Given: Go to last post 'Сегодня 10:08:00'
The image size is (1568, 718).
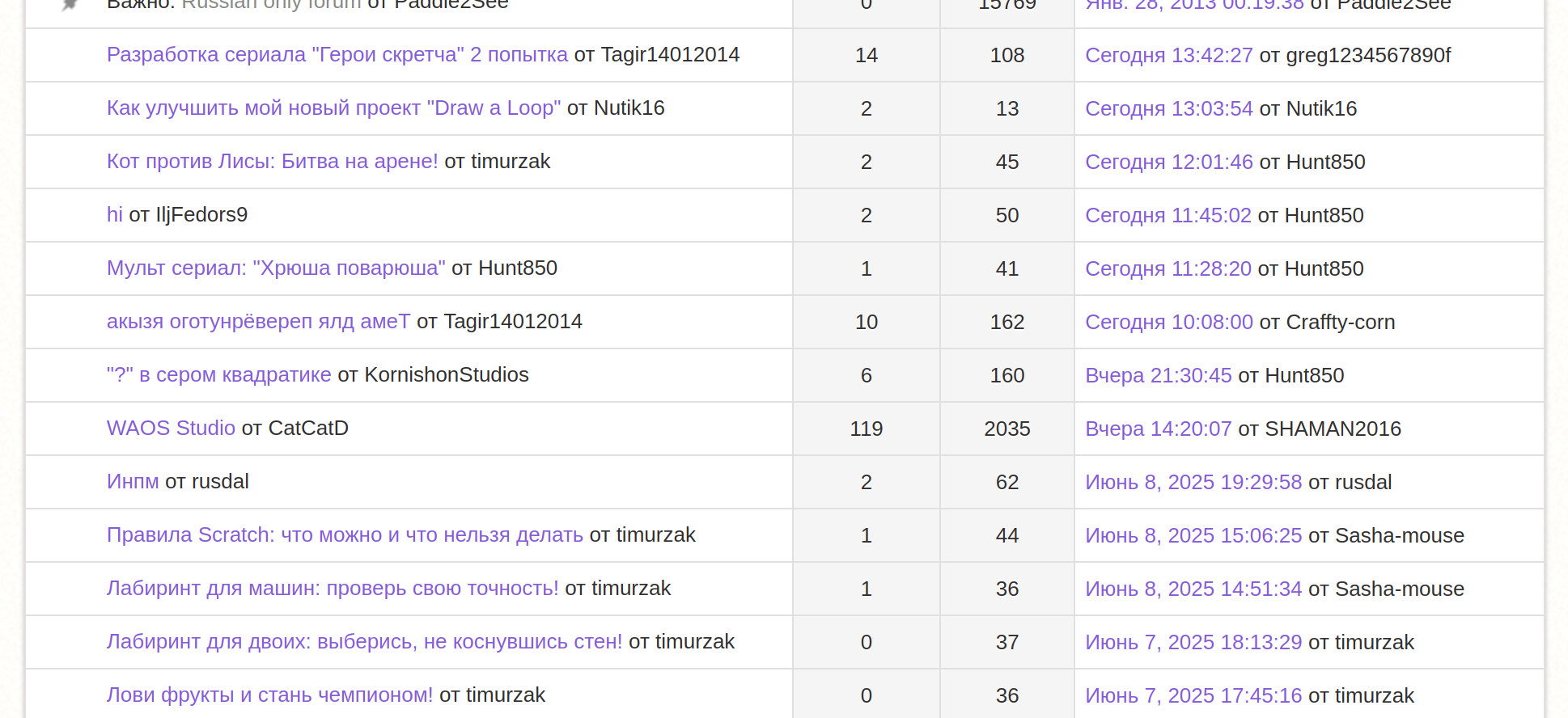Looking at the screenshot, I should 1168,322.
